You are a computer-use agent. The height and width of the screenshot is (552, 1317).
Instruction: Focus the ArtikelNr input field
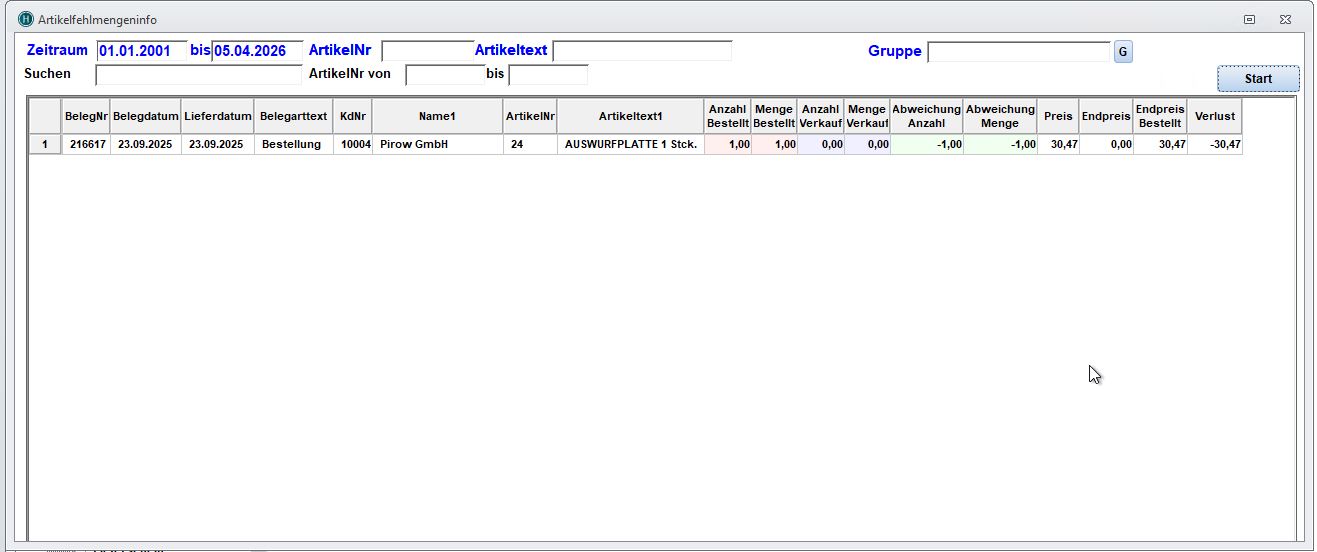(x=427, y=51)
